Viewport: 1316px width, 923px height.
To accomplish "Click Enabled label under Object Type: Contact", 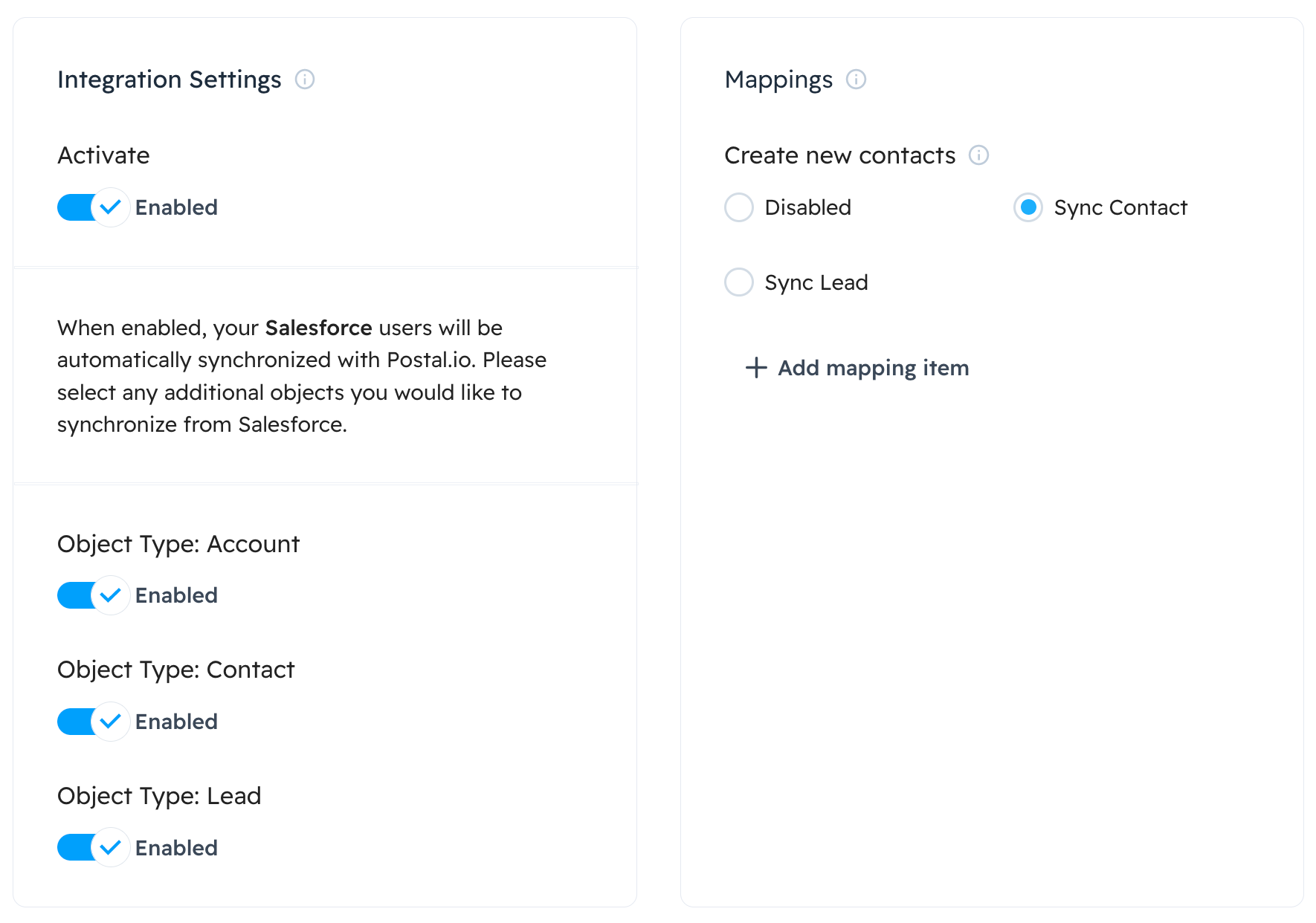I will click(x=176, y=722).
